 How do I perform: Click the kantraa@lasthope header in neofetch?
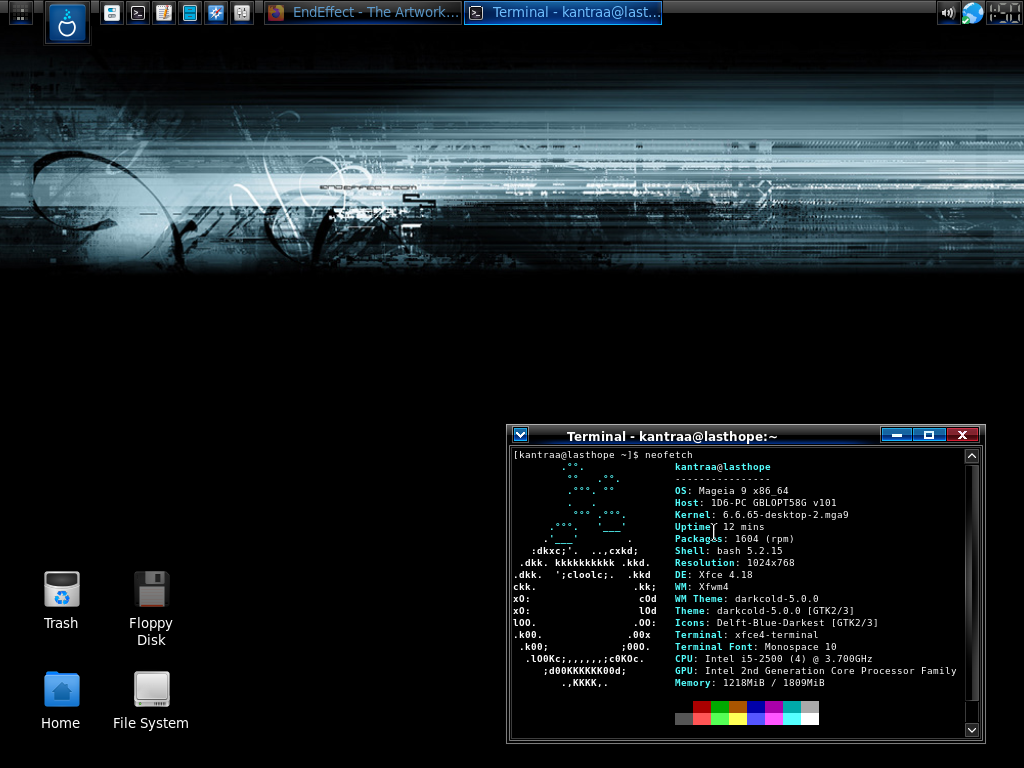pyautogui.click(x=722, y=467)
